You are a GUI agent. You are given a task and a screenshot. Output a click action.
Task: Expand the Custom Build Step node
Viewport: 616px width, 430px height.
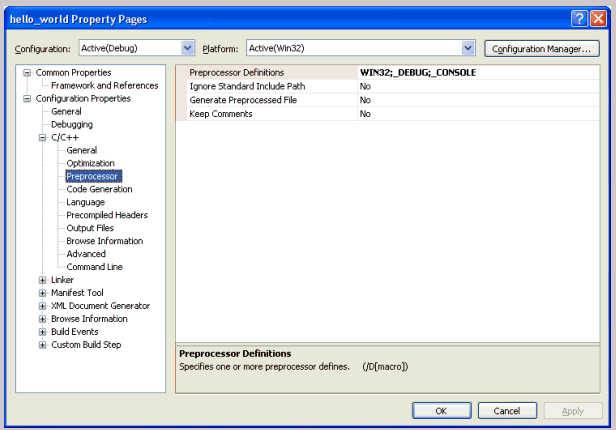point(42,345)
